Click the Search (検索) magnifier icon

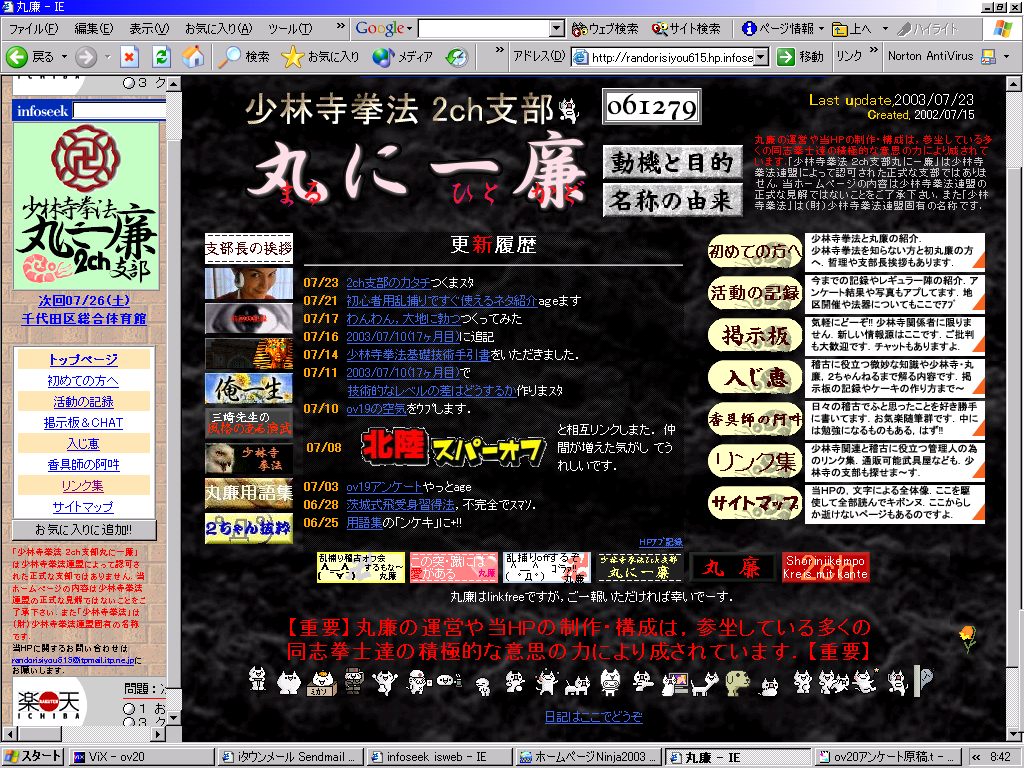click(x=230, y=57)
